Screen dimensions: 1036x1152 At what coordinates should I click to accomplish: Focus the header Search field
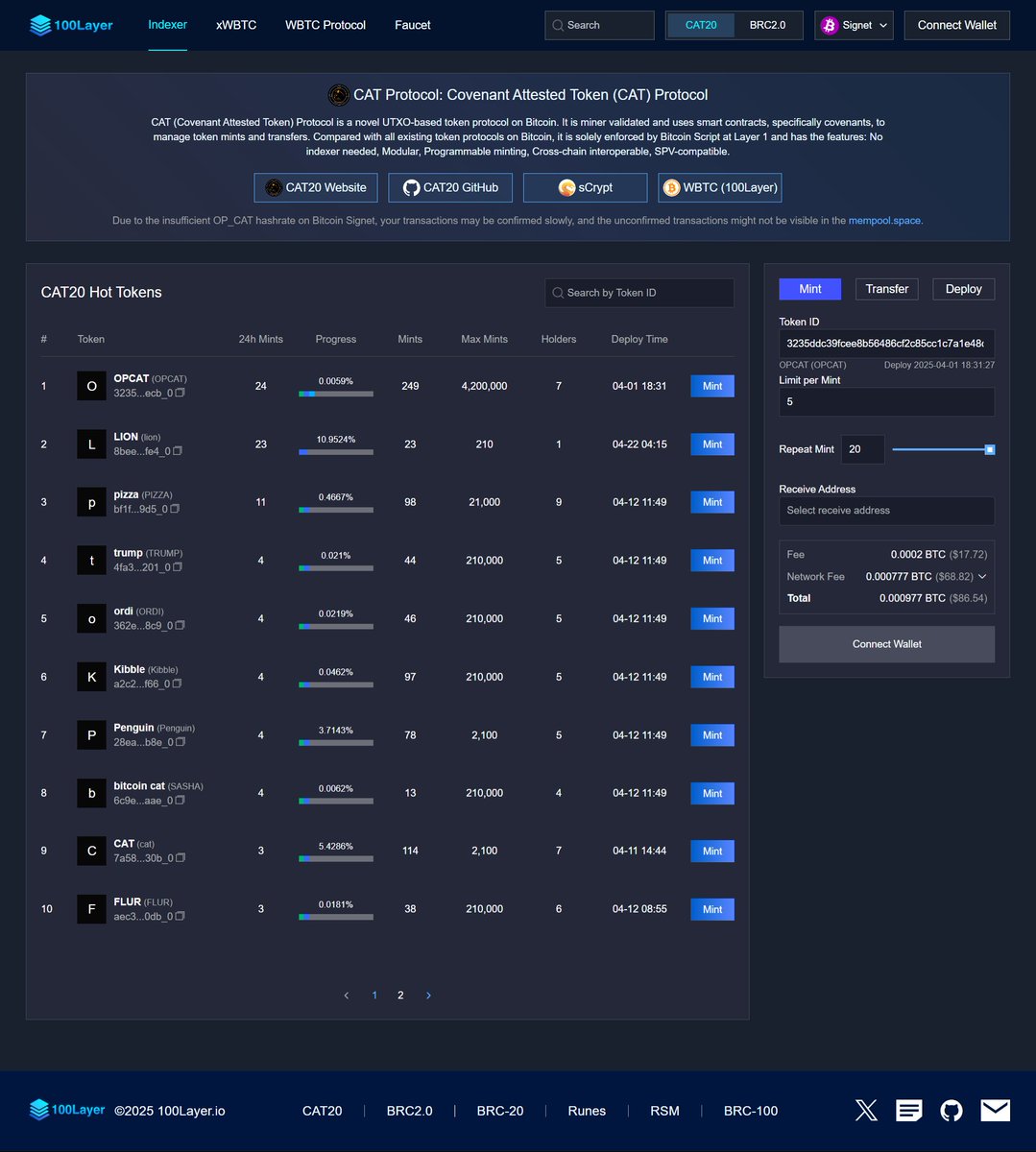599,25
